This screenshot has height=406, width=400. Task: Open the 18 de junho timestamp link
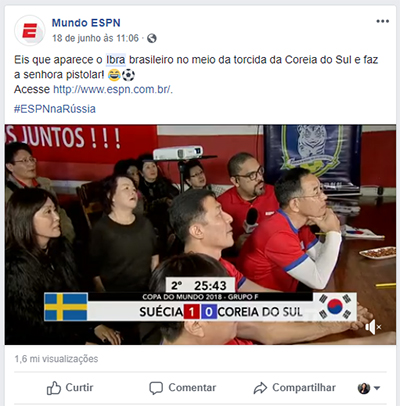point(95,38)
